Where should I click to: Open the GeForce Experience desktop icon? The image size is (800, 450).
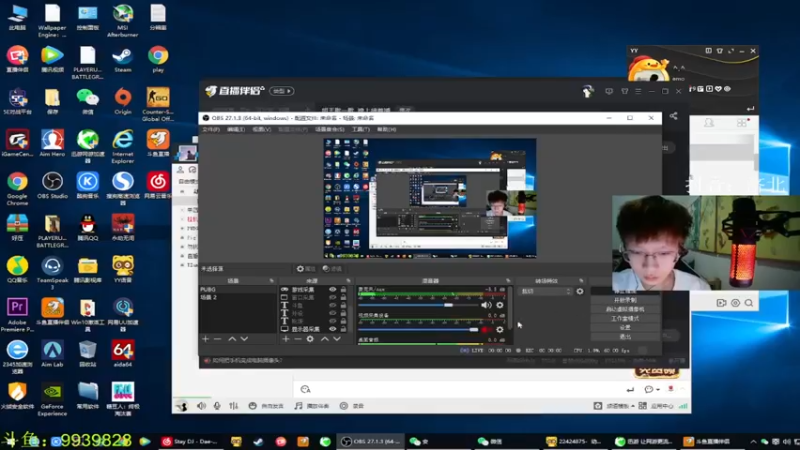[x=52, y=399]
